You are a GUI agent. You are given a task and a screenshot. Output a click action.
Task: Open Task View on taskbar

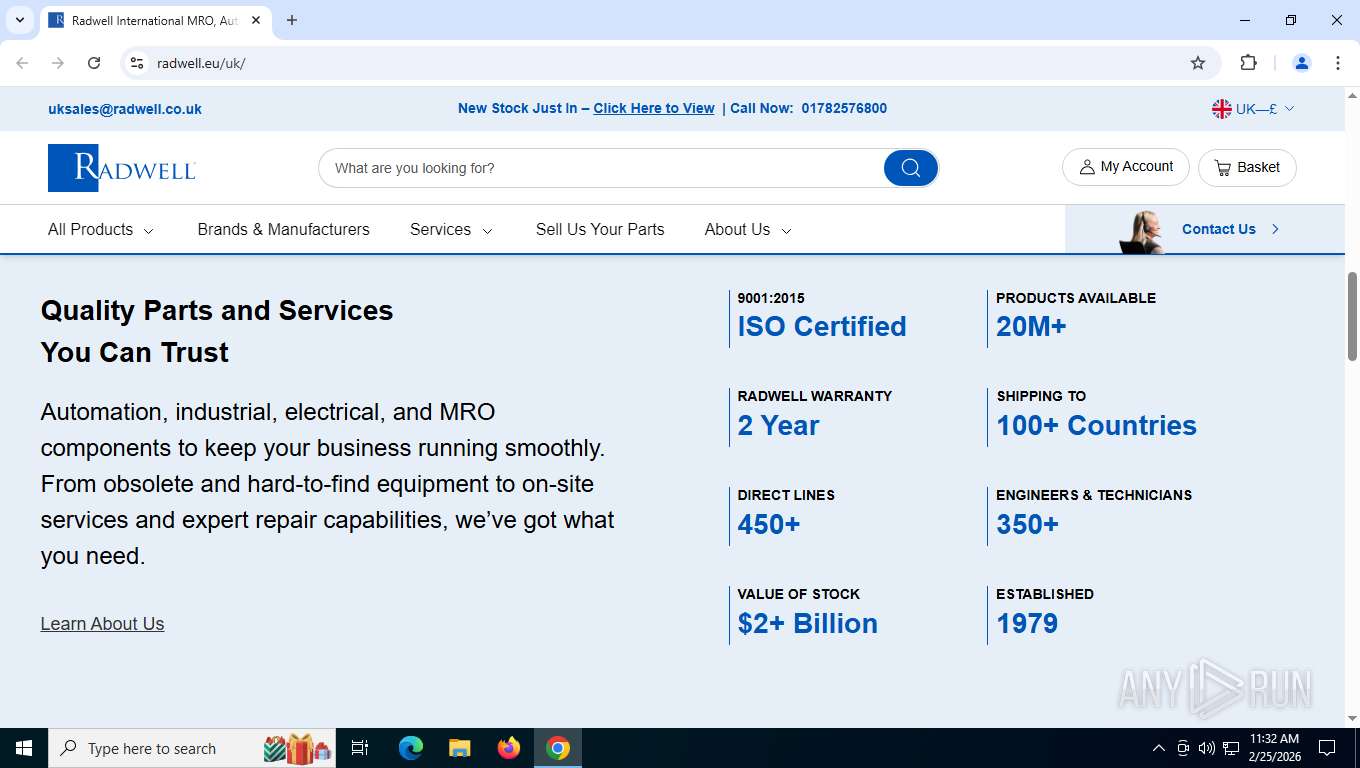tap(360, 748)
